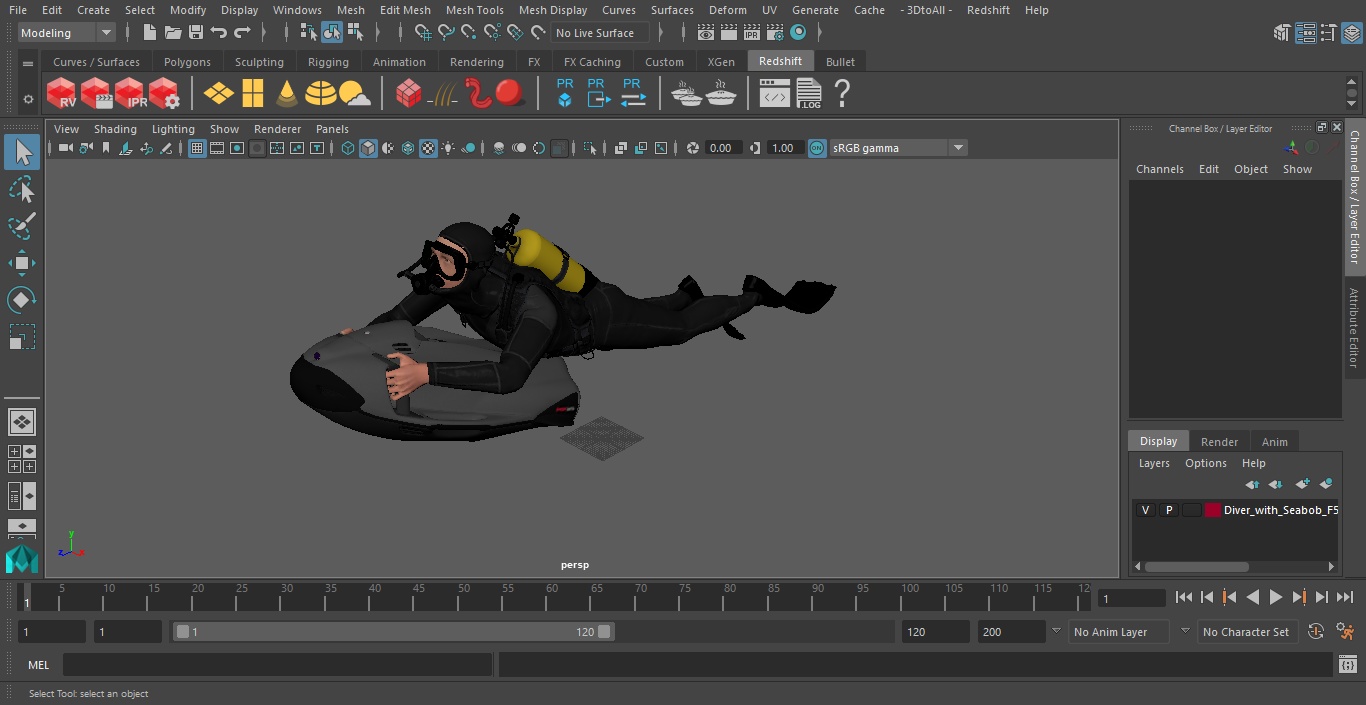Activate the Scale tool in toolbox
This screenshot has width=1366, height=705.
(22, 337)
